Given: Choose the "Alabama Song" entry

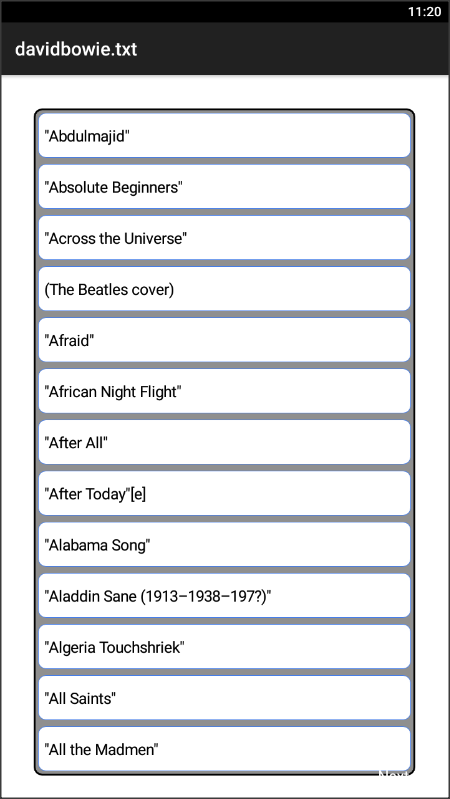Looking at the screenshot, I should click(x=224, y=544).
